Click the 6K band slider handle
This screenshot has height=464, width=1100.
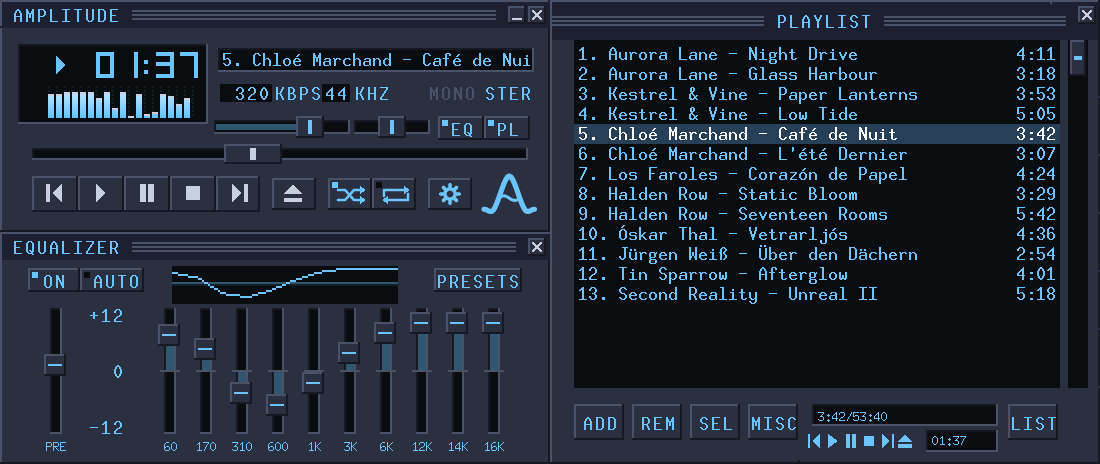pos(384,332)
